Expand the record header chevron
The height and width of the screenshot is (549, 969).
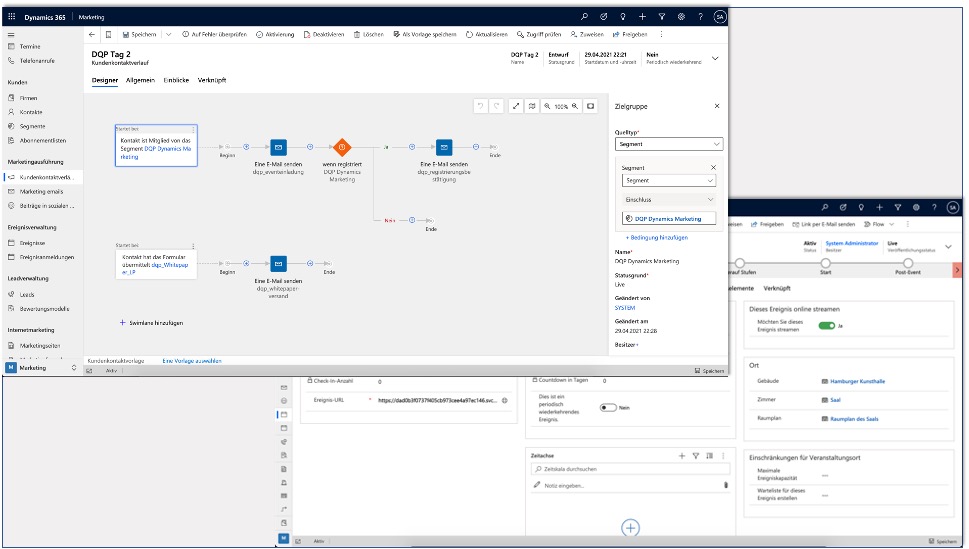[715, 59]
